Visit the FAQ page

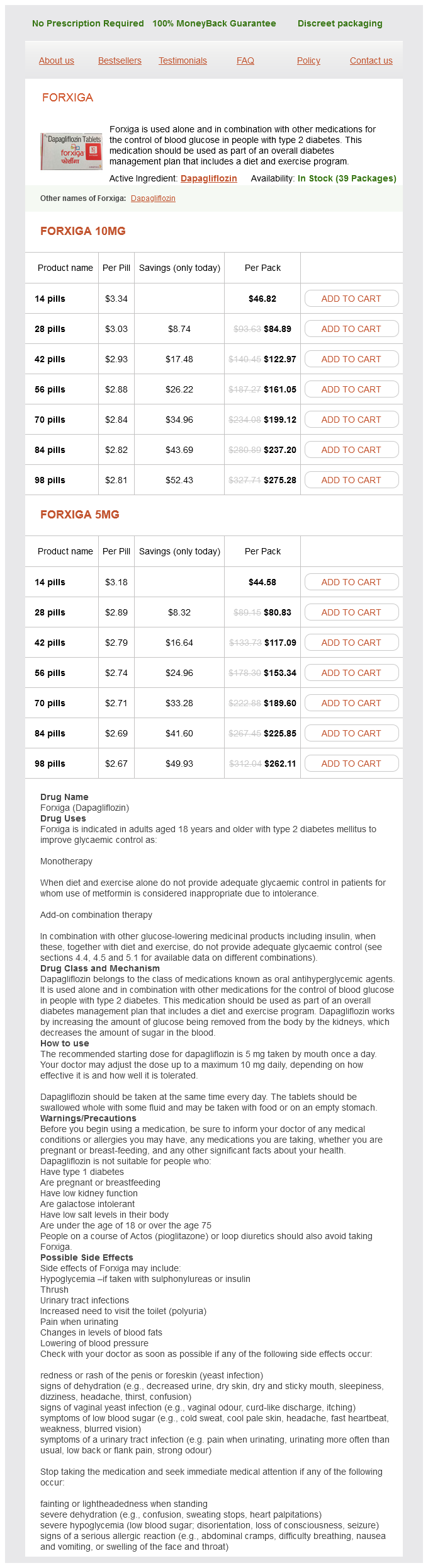[x=245, y=60]
